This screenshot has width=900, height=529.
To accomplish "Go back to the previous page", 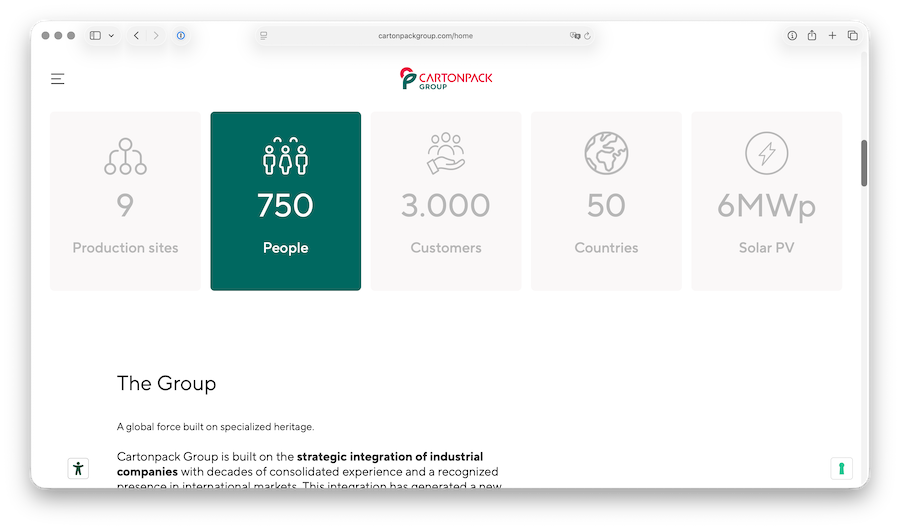I will pos(137,35).
